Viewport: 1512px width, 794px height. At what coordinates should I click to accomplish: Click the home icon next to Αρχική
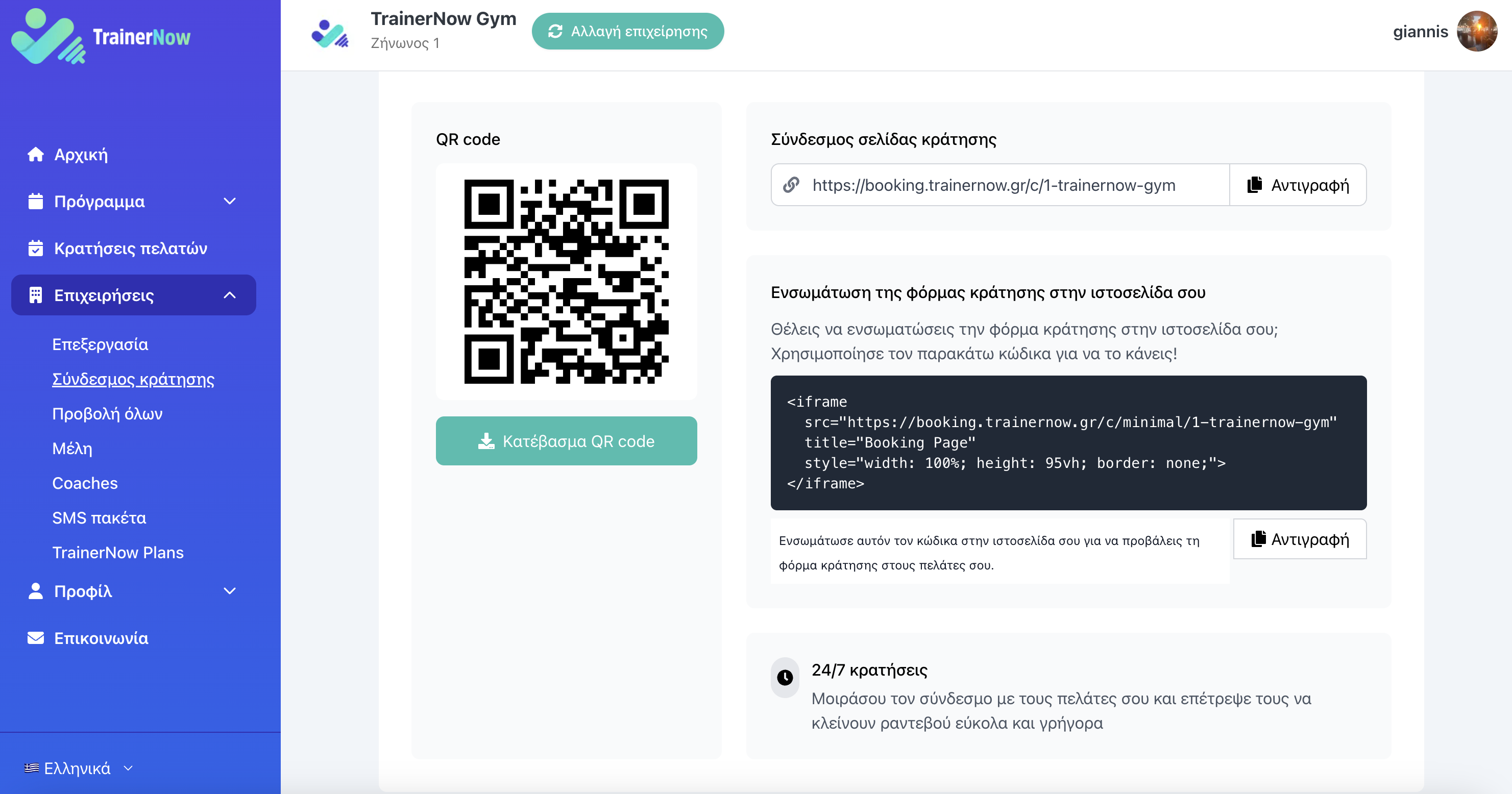pyautogui.click(x=36, y=154)
